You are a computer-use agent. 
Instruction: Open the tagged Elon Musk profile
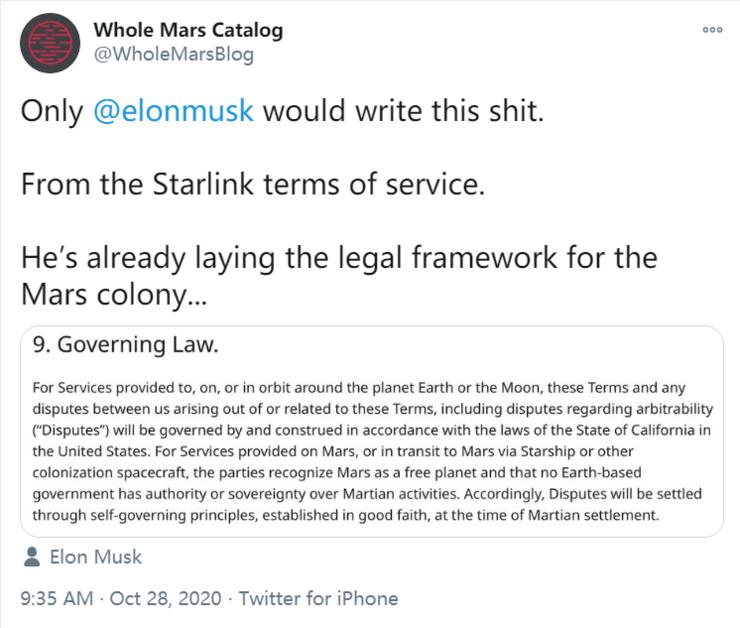click(96, 557)
